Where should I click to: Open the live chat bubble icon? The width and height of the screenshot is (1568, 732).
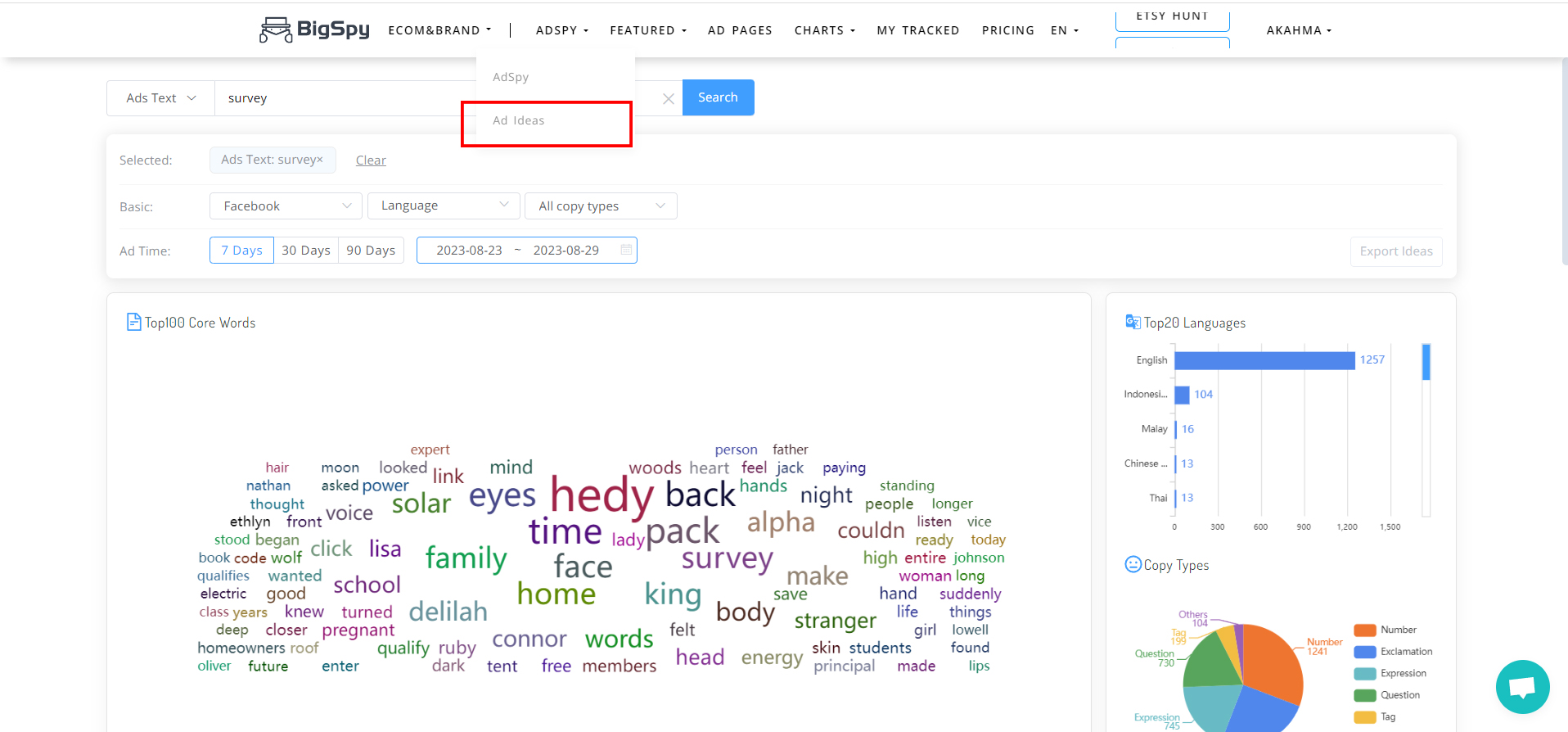tap(1522, 686)
